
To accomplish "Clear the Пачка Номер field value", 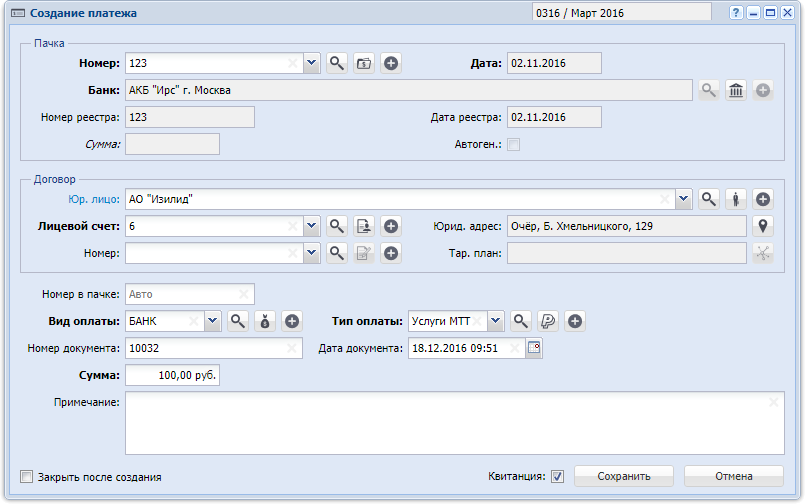I will click(x=293, y=63).
